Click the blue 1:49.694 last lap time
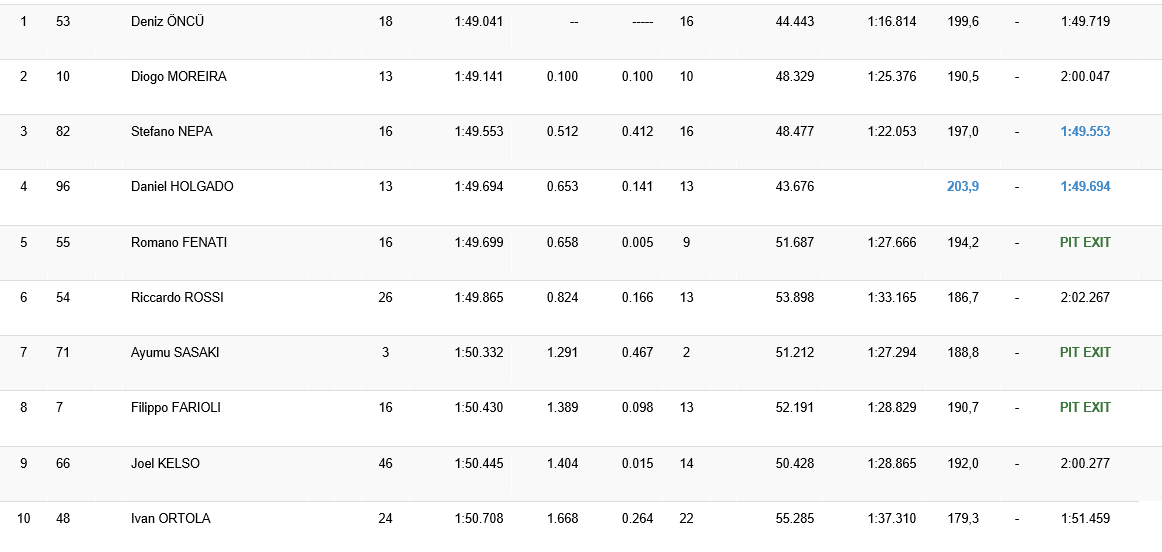This screenshot has width=1162, height=552. [x=1085, y=186]
